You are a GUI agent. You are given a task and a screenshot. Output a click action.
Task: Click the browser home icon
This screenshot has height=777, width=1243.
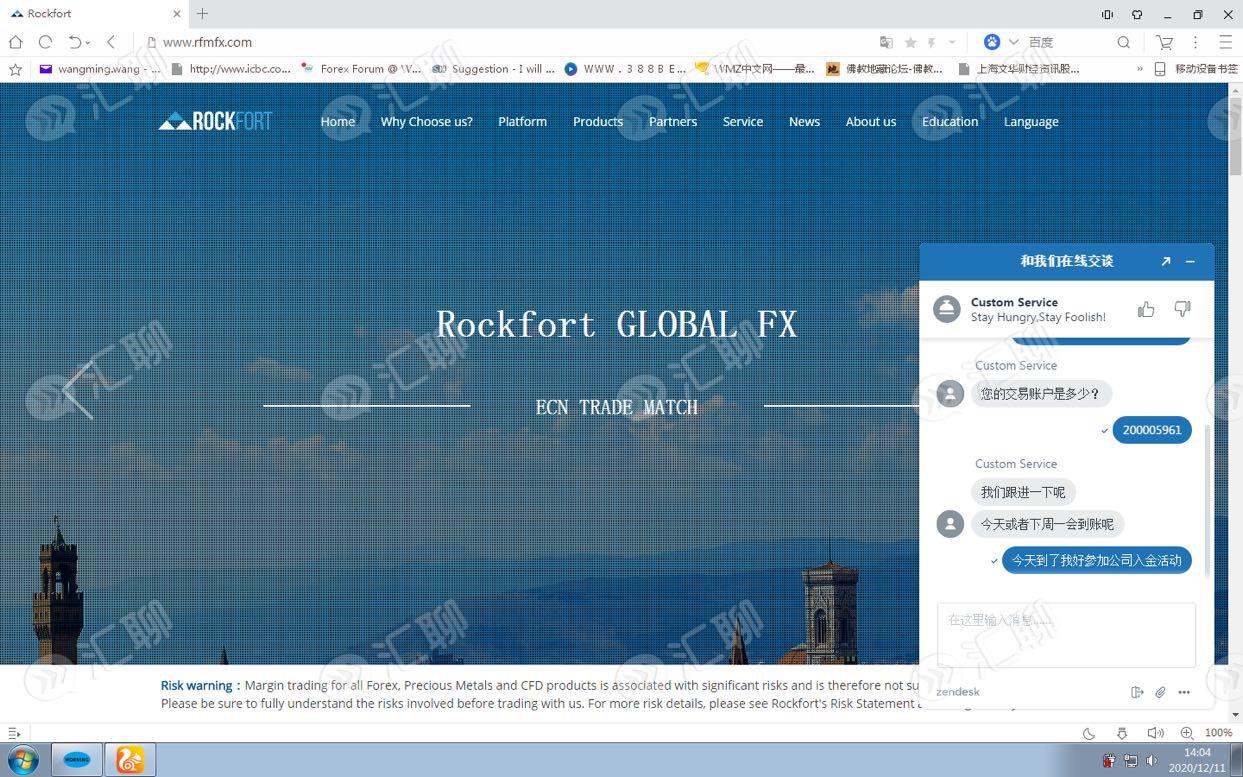click(x=15, y=42)
